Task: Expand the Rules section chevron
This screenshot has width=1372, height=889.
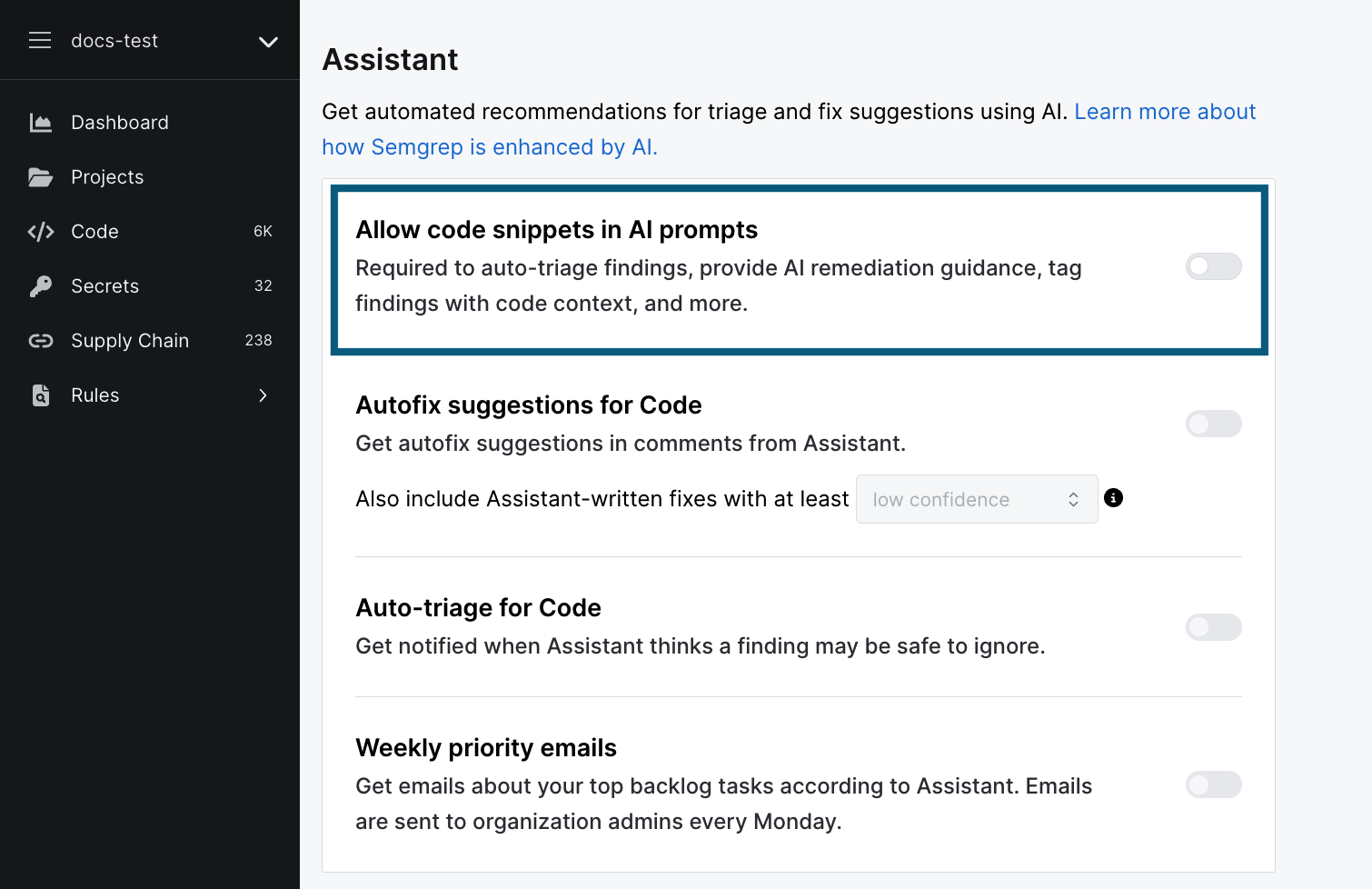Action: pyautogui.click(x=263, y=395)
